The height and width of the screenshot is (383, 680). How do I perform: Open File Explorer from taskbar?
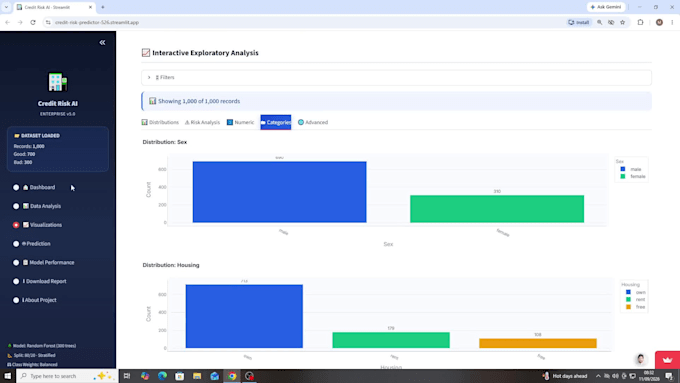pos(197,376)
